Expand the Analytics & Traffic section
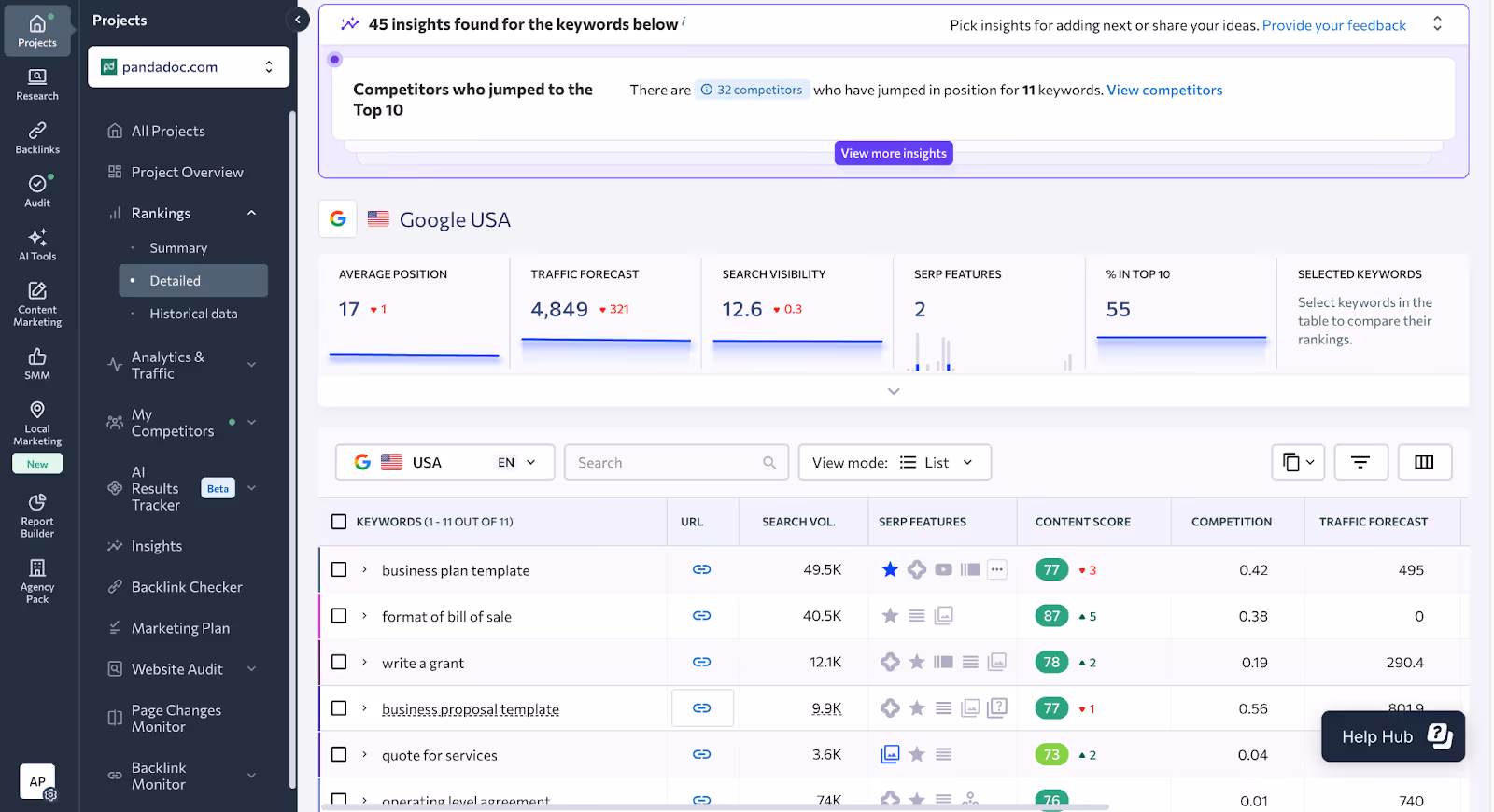The height and width of the screenshot is (812, 1494). tap(251, 365)
